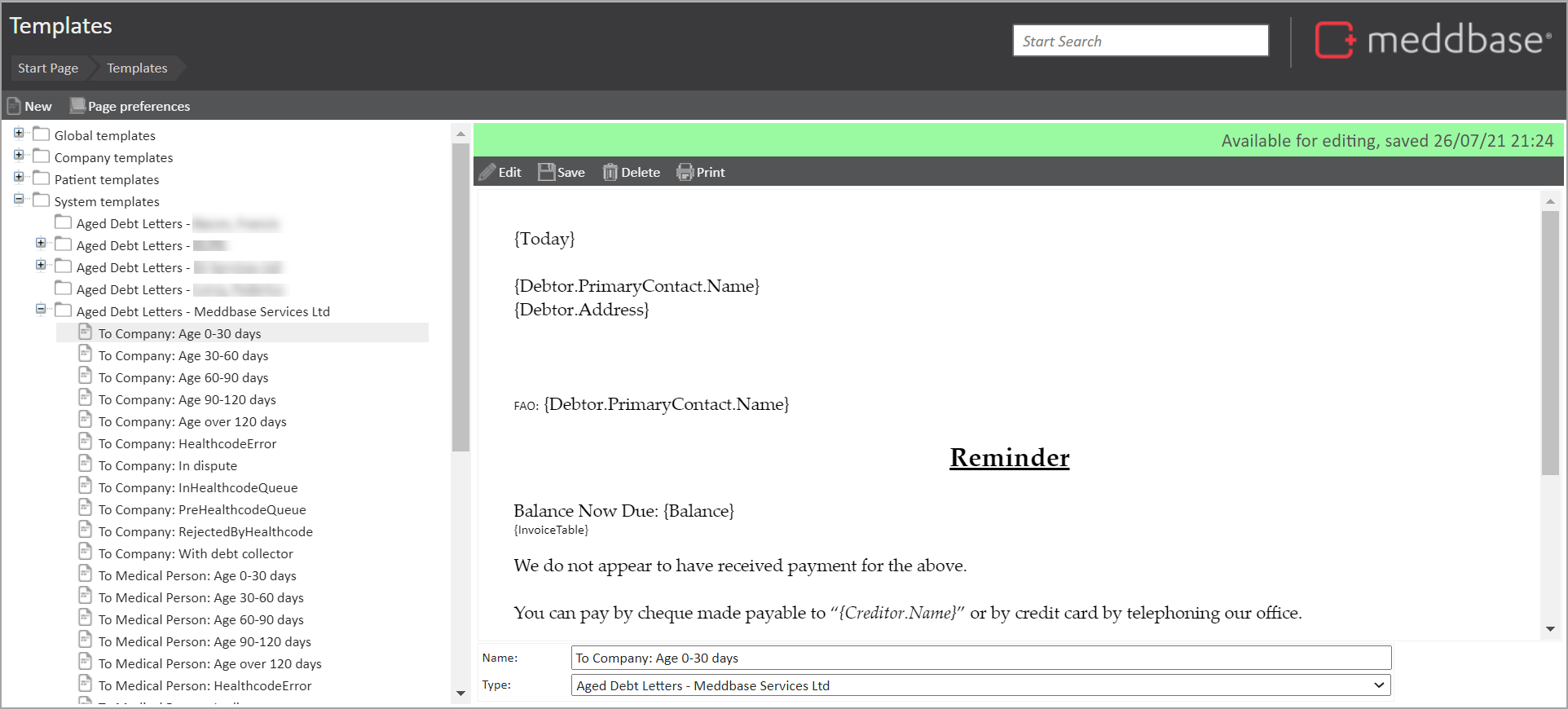Click the Edit pencil icon
The height and width of the screenshot is (709, 1568).
click(x=487, y=172)
